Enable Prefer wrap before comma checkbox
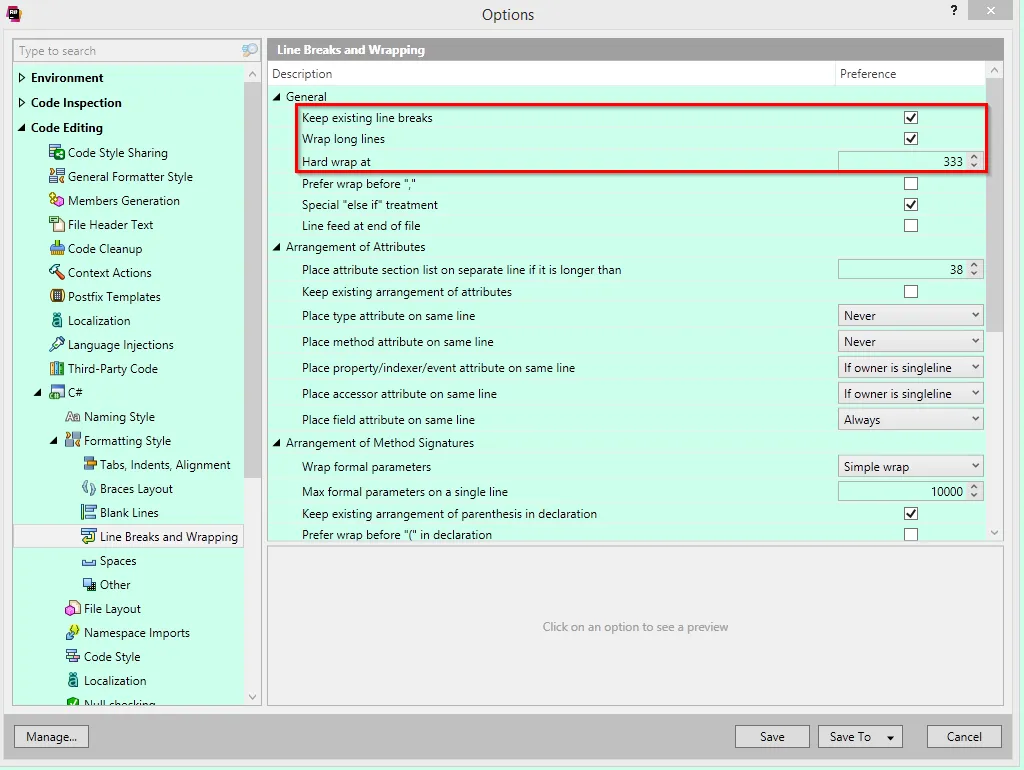This screenshot has width=1024, height=770. tap(910, 184)
